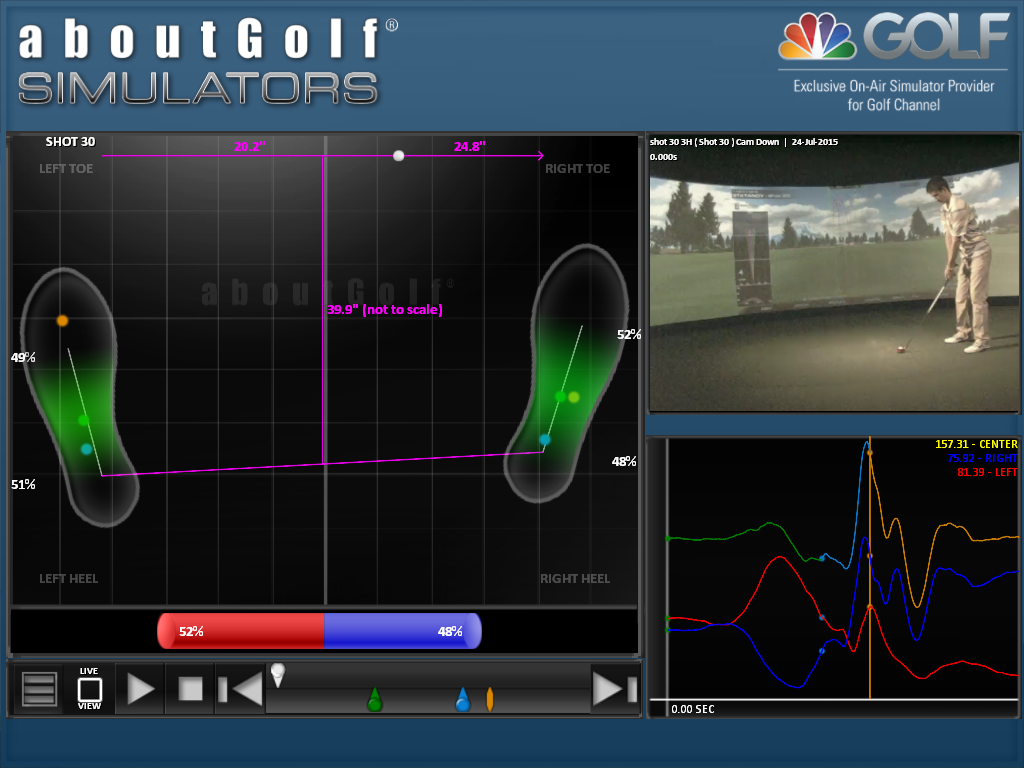Click the red 52% left weight bar
This screenshot has width=1024, height=768.
241,631
